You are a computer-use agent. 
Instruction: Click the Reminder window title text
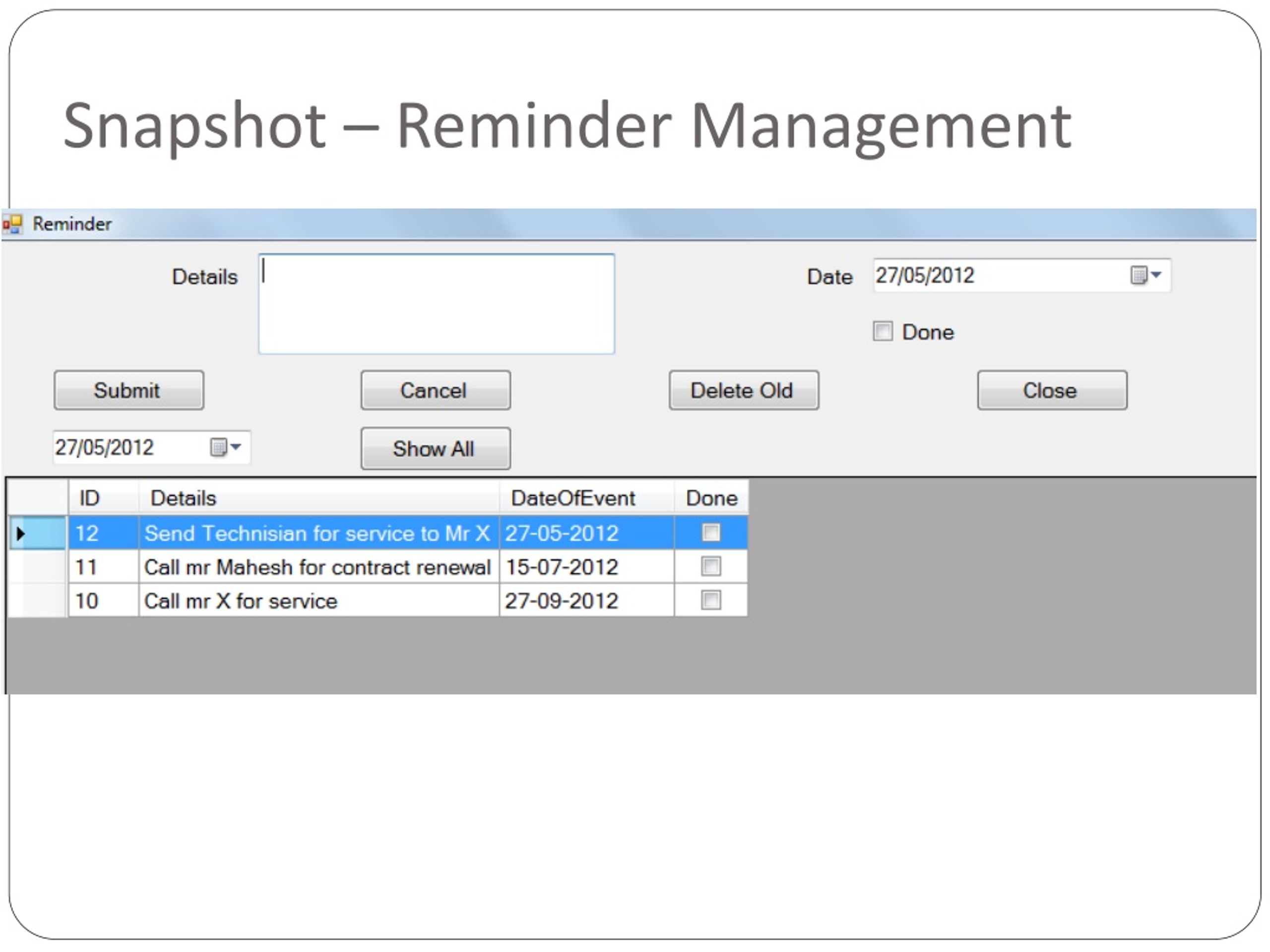pyautogui.click(x=72, y=224)
